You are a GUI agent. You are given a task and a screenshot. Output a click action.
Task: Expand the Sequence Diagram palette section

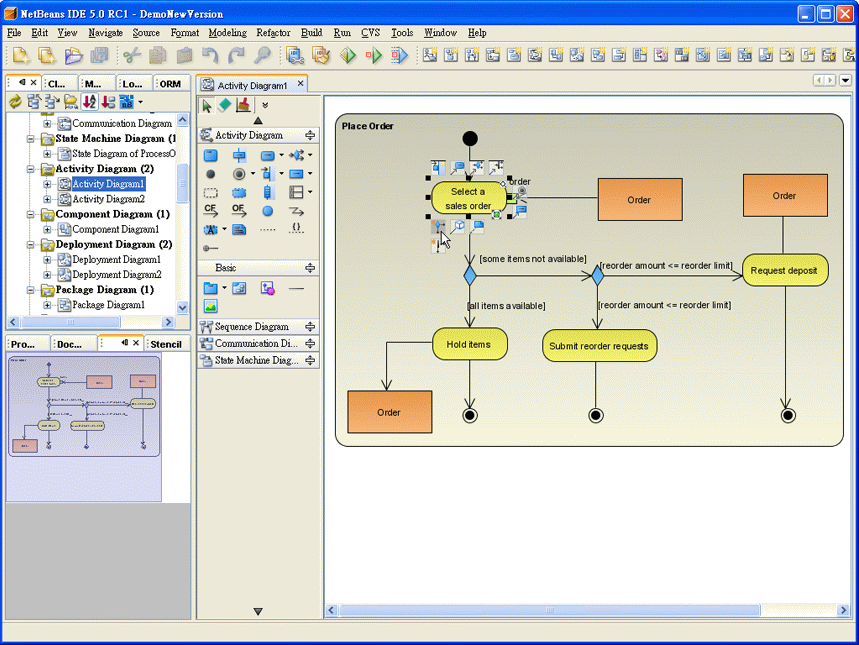point(310,327)
